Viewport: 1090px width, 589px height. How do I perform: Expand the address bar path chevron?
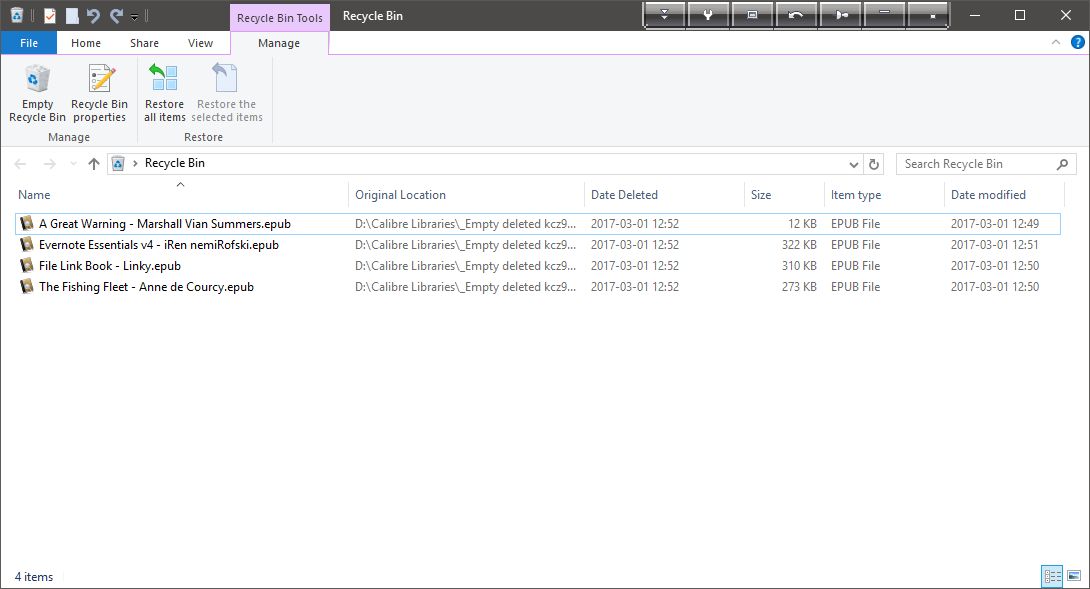[135, 163]
